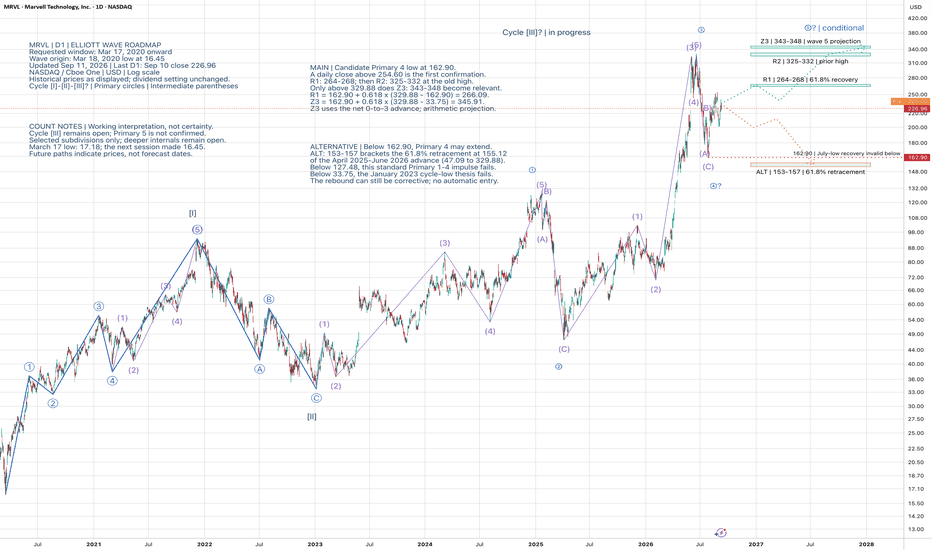The image size is (932, 550).
Task: Select the circled 5 label at 2022 peak
Action: pos(197,230)
